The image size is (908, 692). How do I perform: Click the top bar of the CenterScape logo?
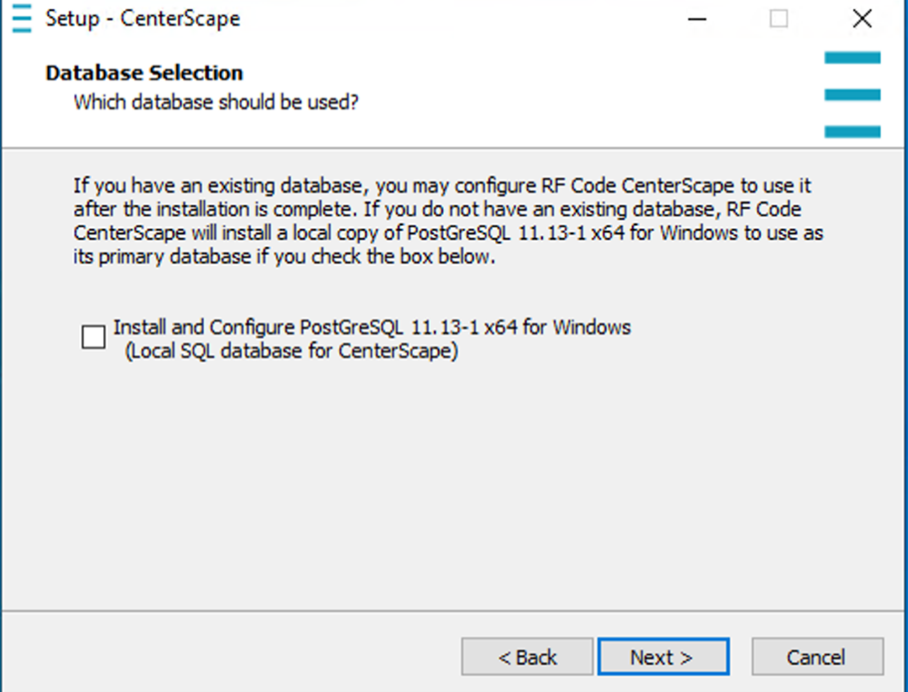852,58
